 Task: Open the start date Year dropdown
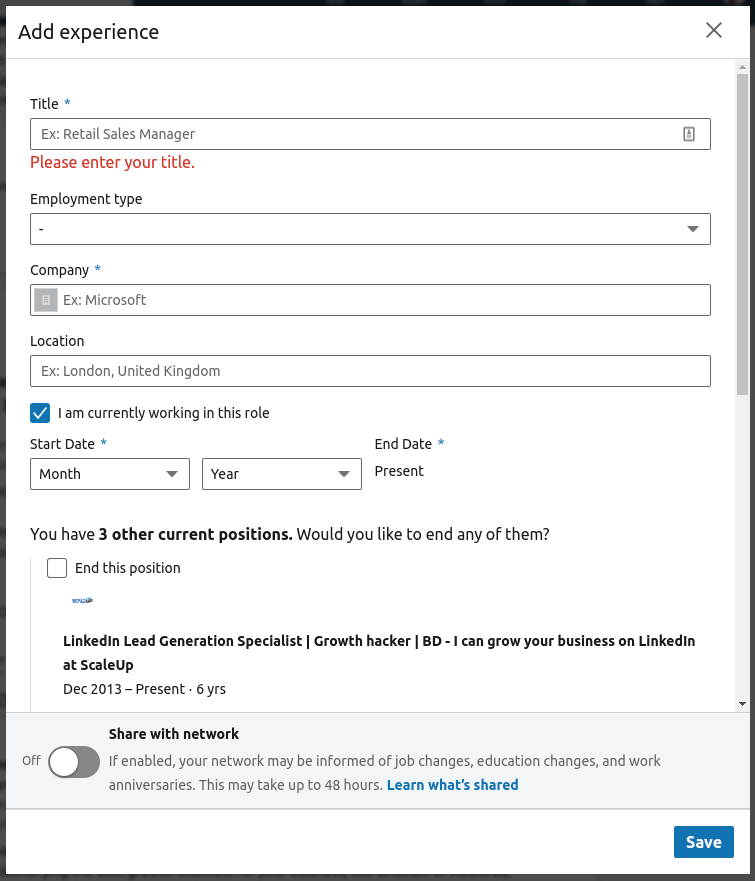tap(282, 474)
